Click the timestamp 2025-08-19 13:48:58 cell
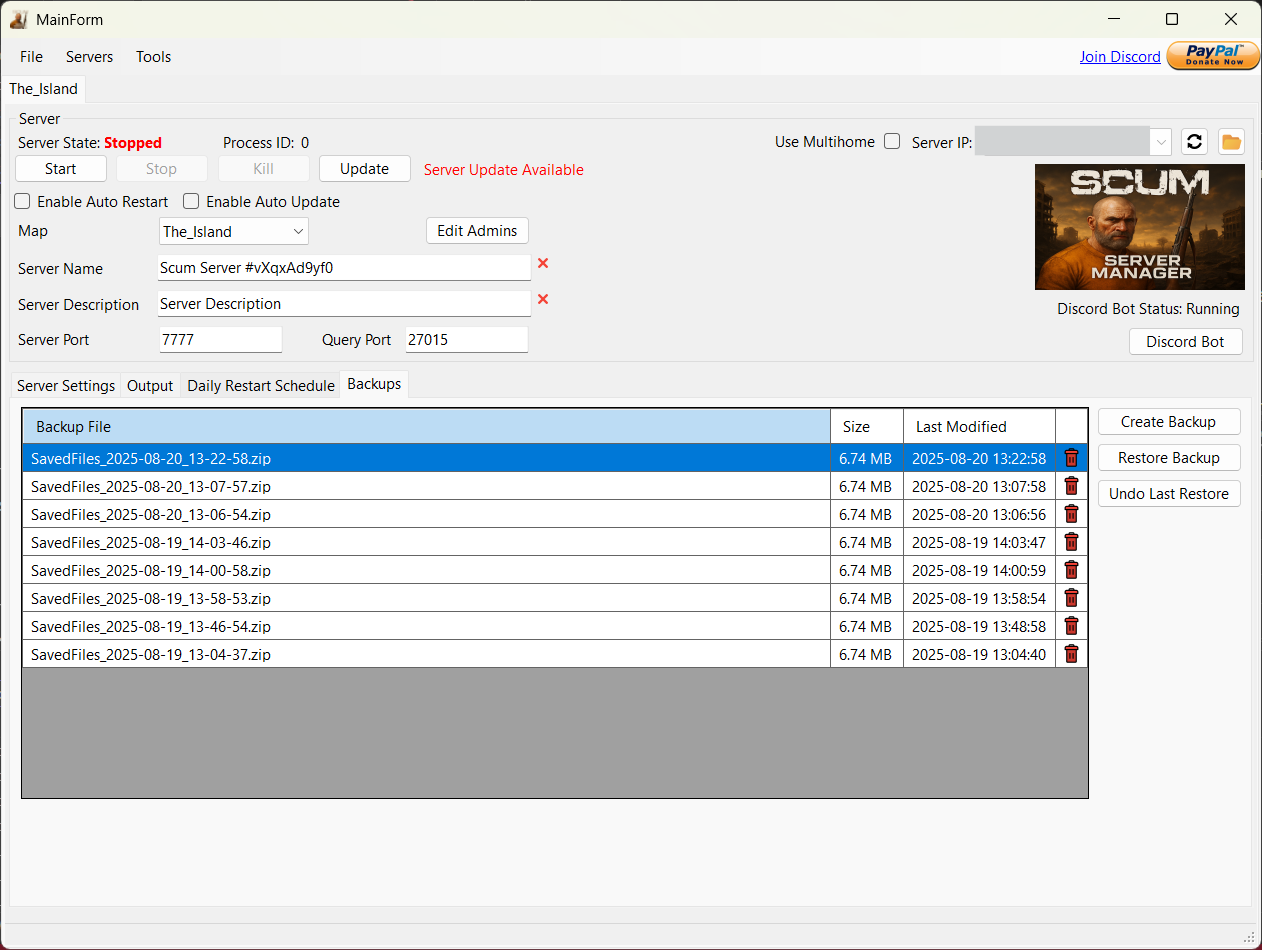 click(x=979, y=627)
